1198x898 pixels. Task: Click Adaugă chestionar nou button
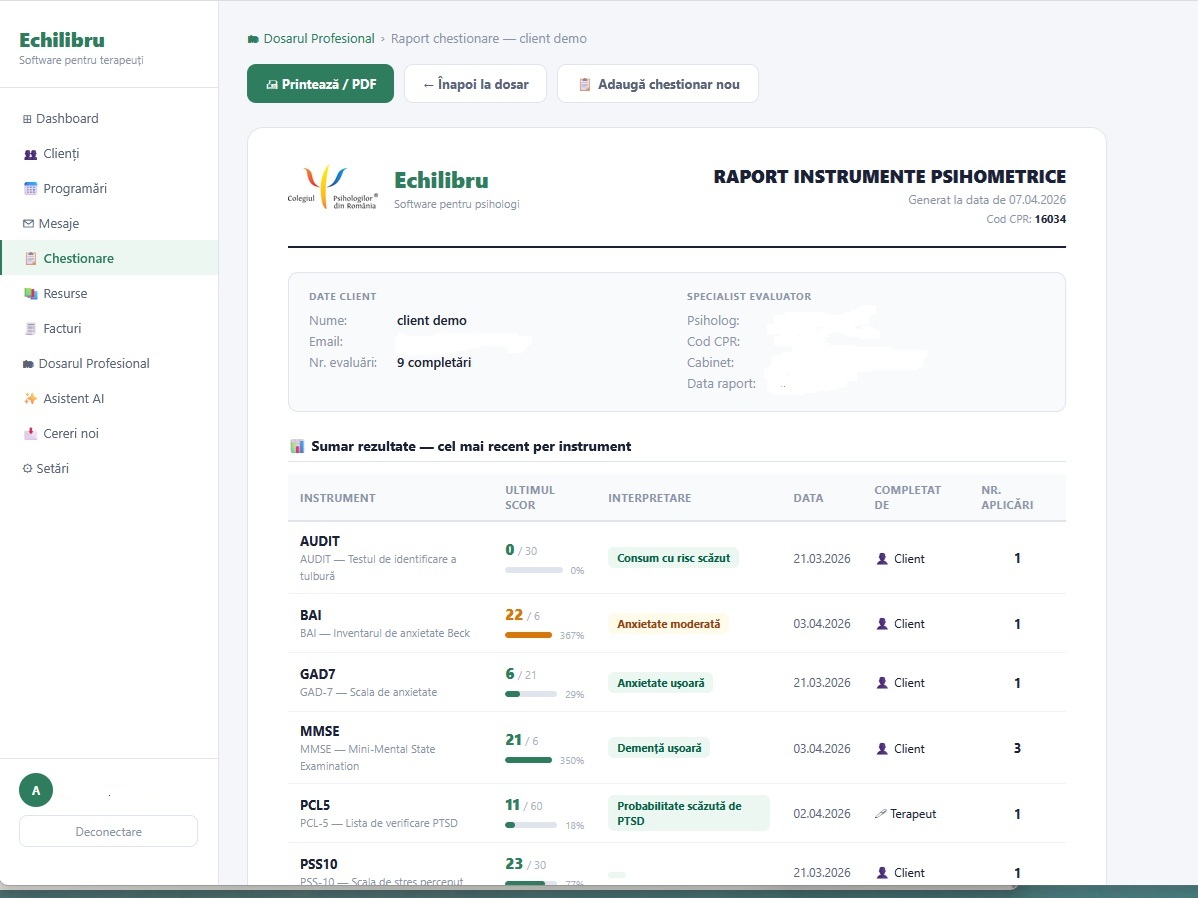point(657,84)
